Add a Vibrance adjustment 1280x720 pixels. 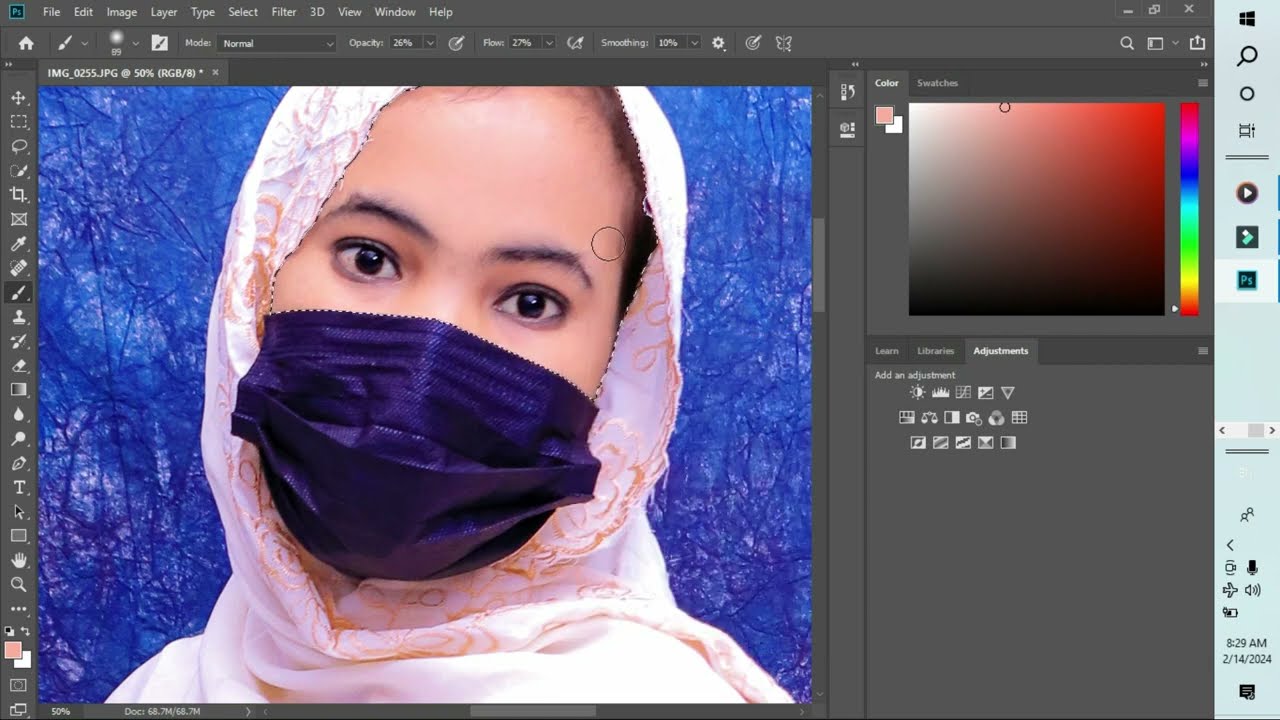coord(1007,393)
